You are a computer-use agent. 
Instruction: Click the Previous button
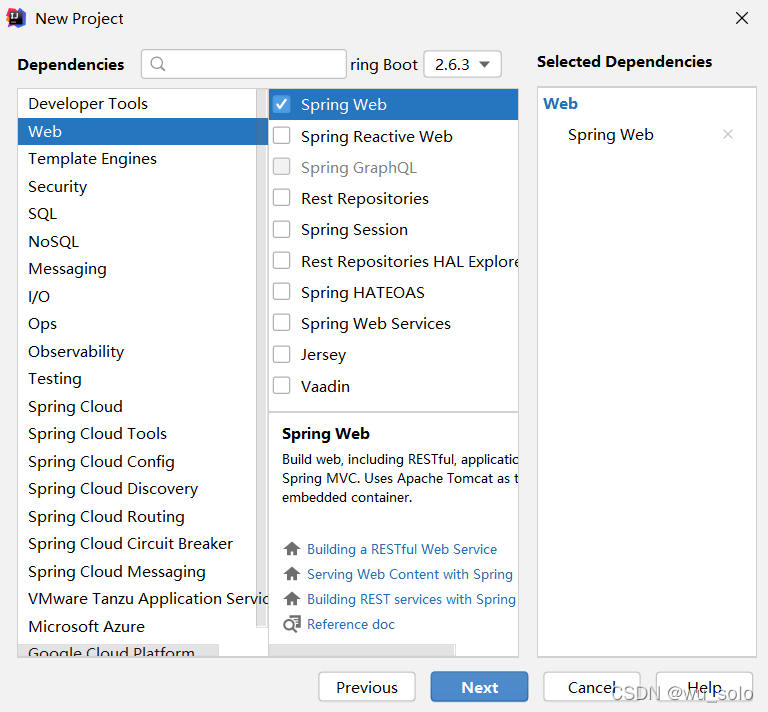[367, 687]
